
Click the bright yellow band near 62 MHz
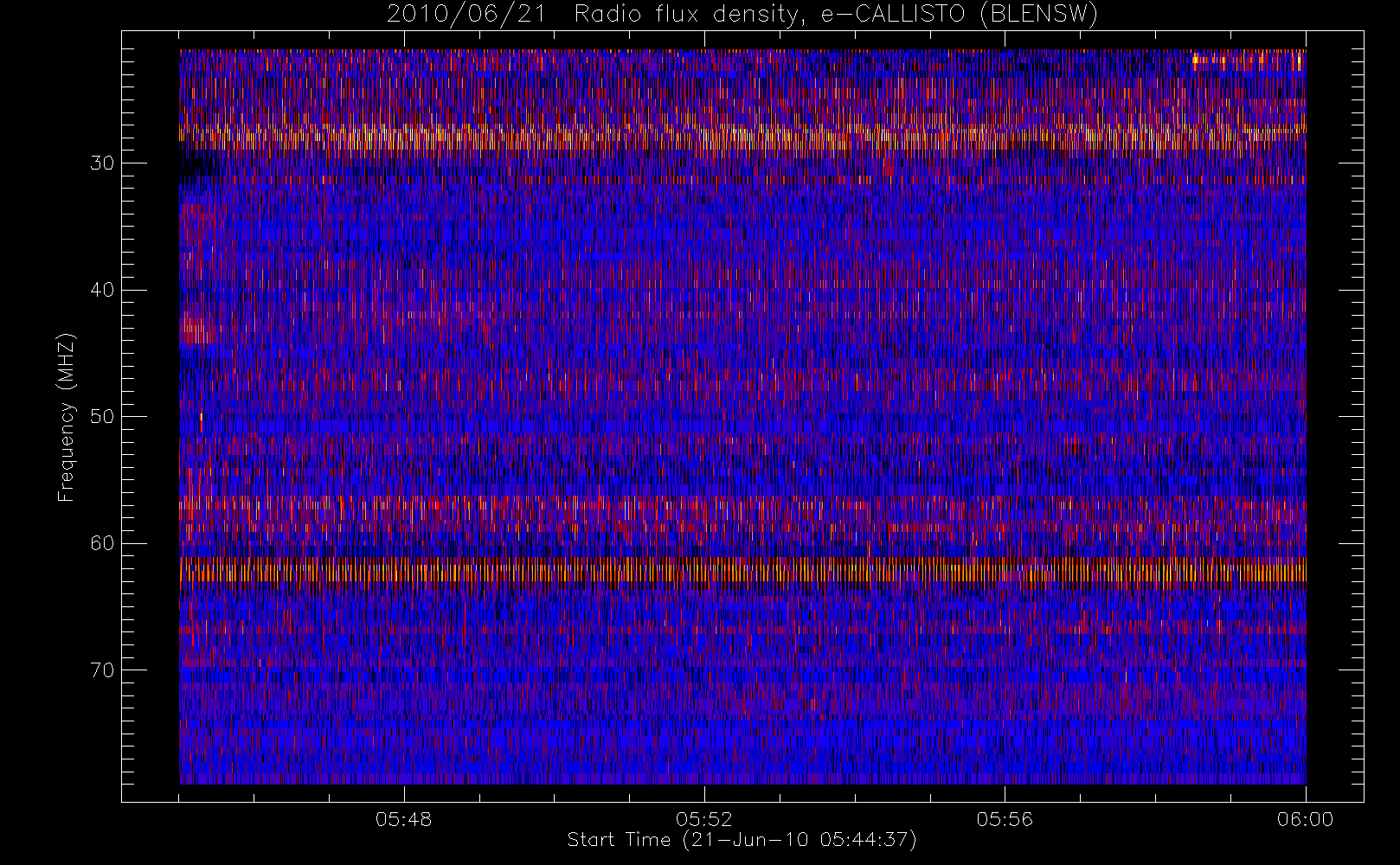(742, 572)
